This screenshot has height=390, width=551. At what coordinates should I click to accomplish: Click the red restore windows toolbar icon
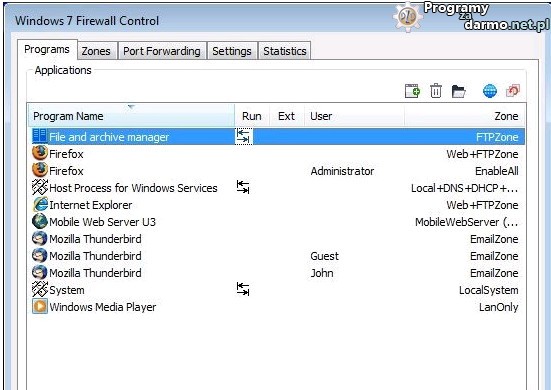point(513,91)
